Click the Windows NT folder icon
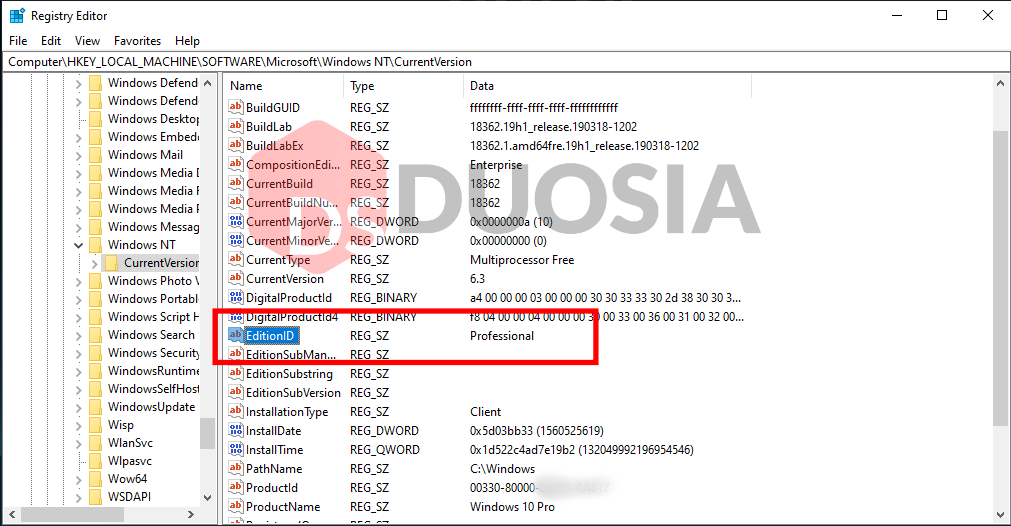 coord(95,245)
